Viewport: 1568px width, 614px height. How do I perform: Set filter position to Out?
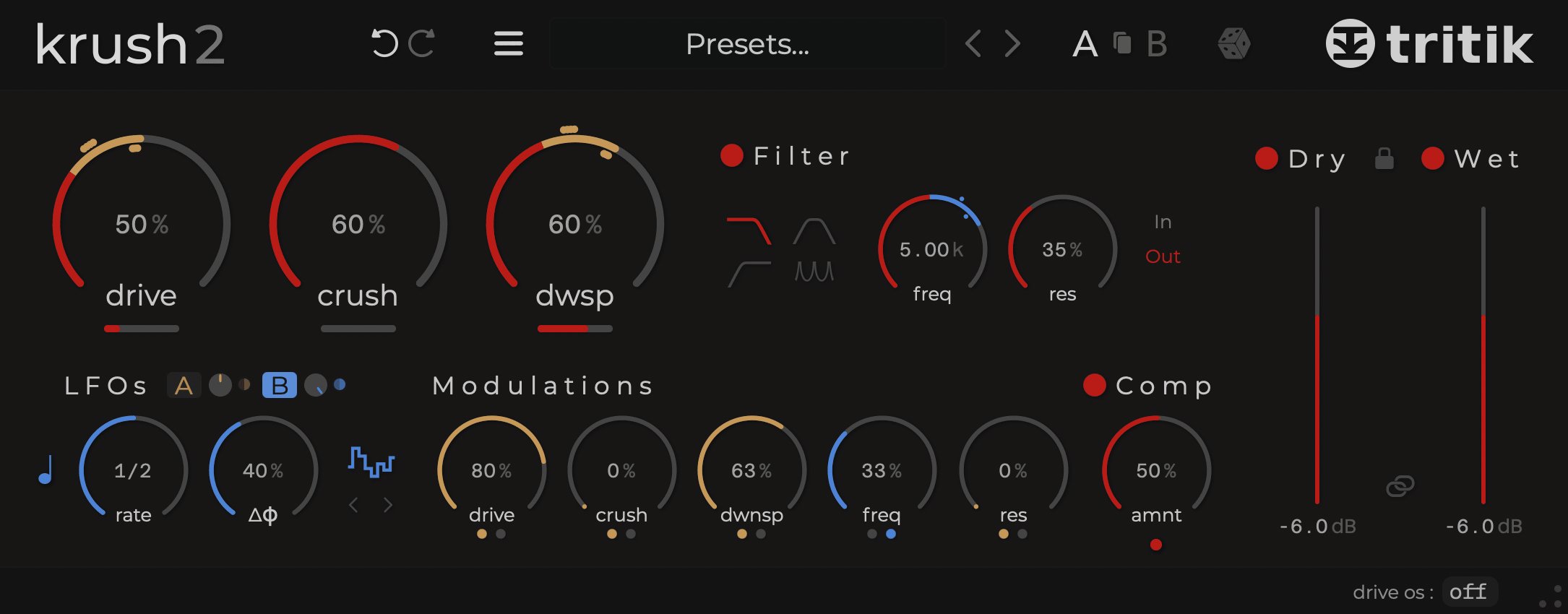1163,256
